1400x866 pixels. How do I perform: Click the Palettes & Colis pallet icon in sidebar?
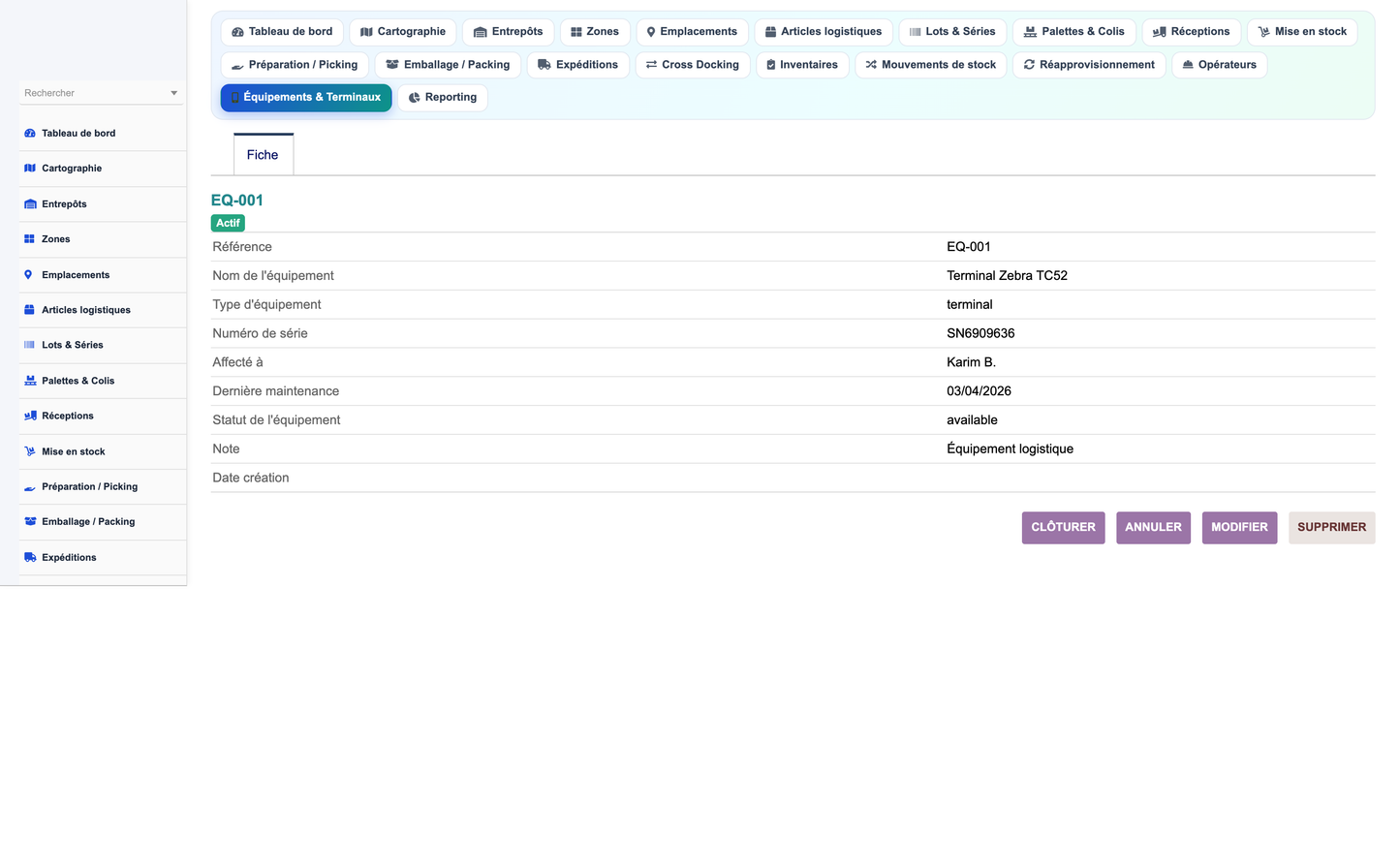30,381
